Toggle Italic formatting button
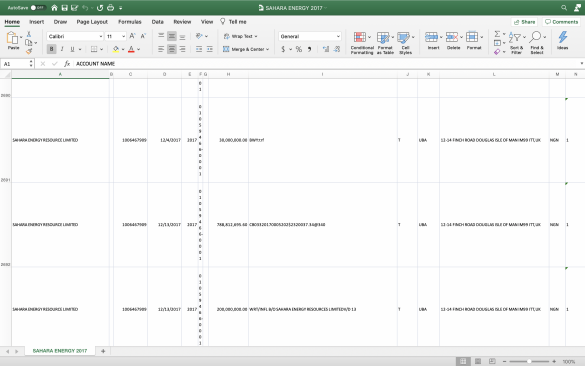Viewport: 585px width, 366px height. 62,49
